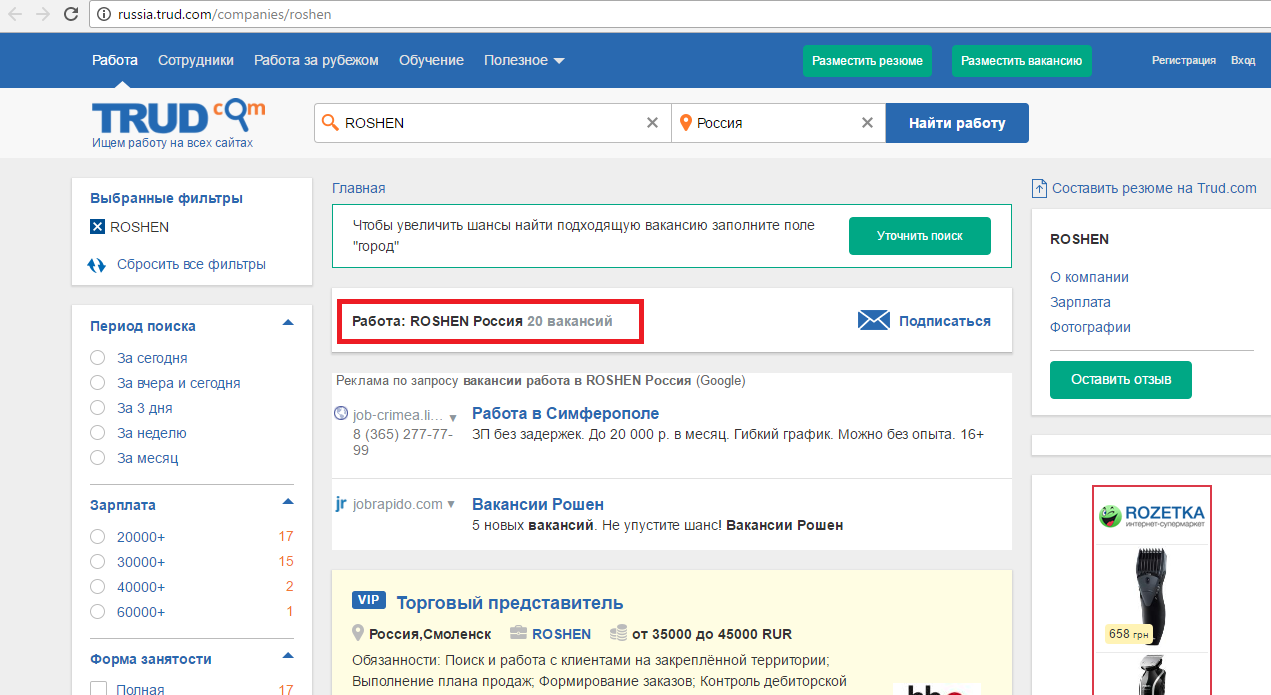Image resolution: width=1271 pixels, height=695 pixels.
Task: Click the magnifying glass icon in keyword search field
Action: 328,122
